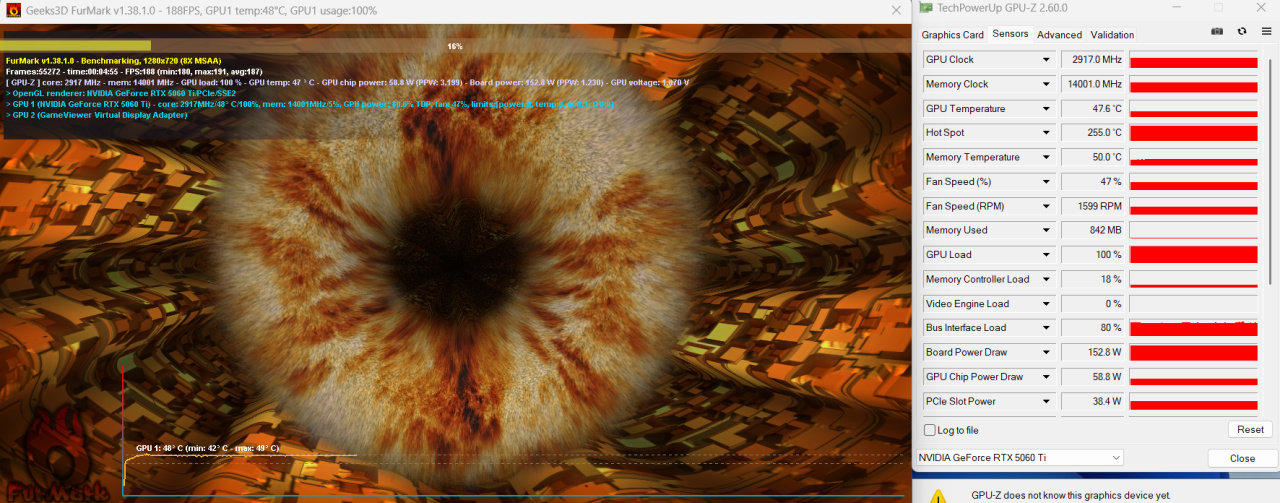Select the Sensors tab
This screenshot has width=1280, height=503.
pos(1010,34)
